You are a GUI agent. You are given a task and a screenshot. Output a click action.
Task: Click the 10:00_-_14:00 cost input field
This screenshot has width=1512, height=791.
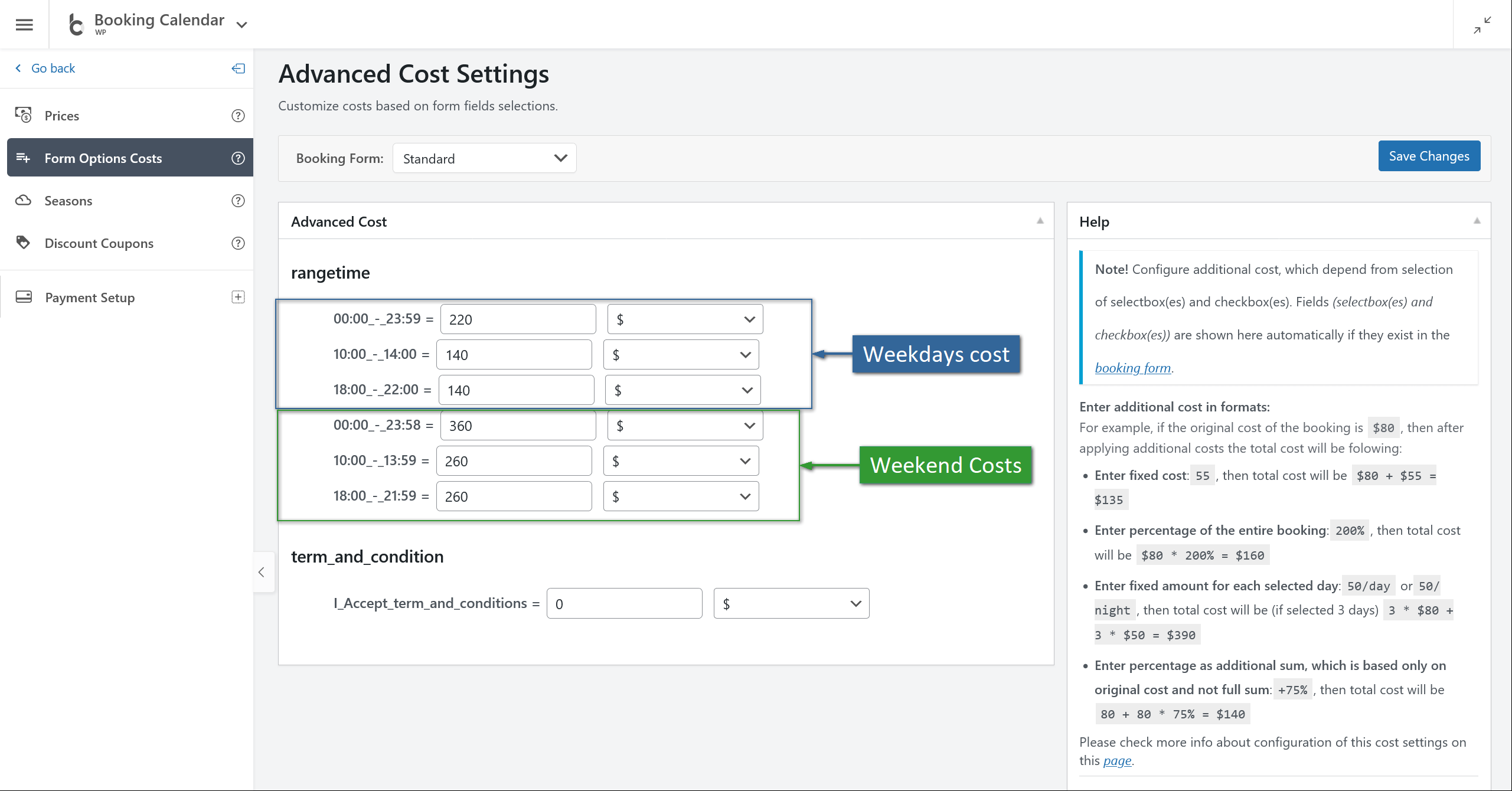[514, 355]
